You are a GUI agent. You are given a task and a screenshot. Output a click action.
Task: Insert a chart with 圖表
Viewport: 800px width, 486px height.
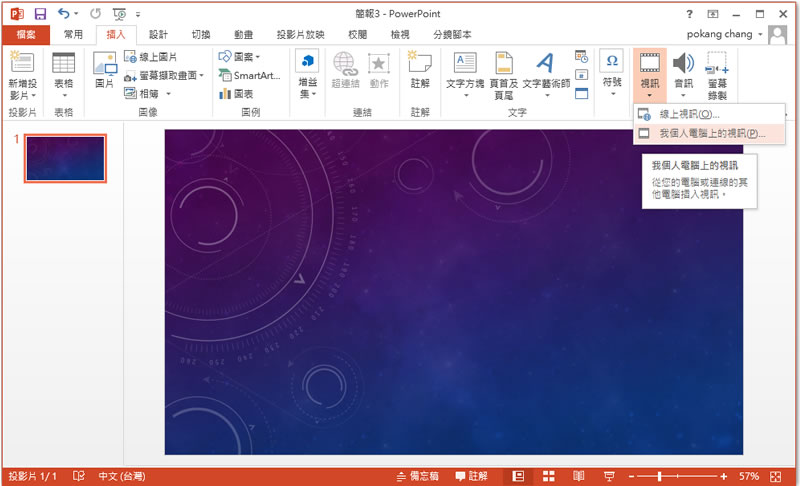coord(236,94)
